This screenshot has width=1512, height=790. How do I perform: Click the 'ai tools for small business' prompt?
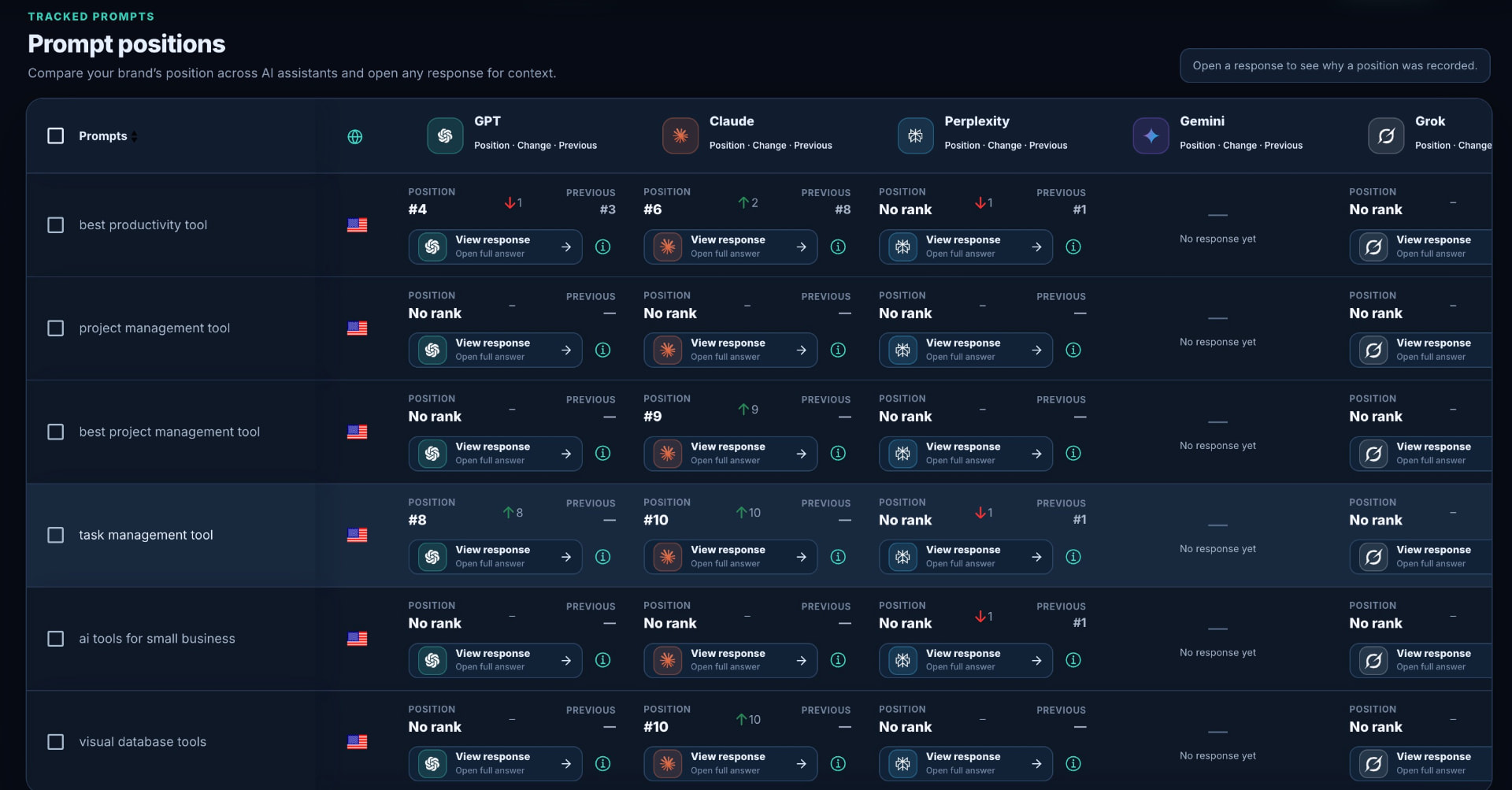click(x=157, y=639)
